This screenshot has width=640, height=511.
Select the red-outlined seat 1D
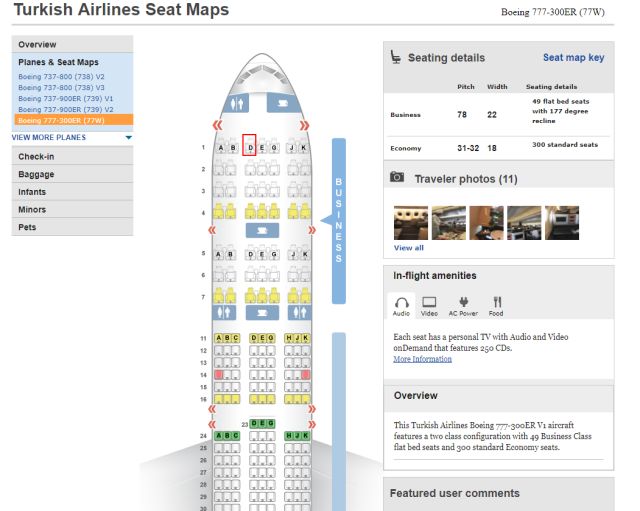coord(250,147)
